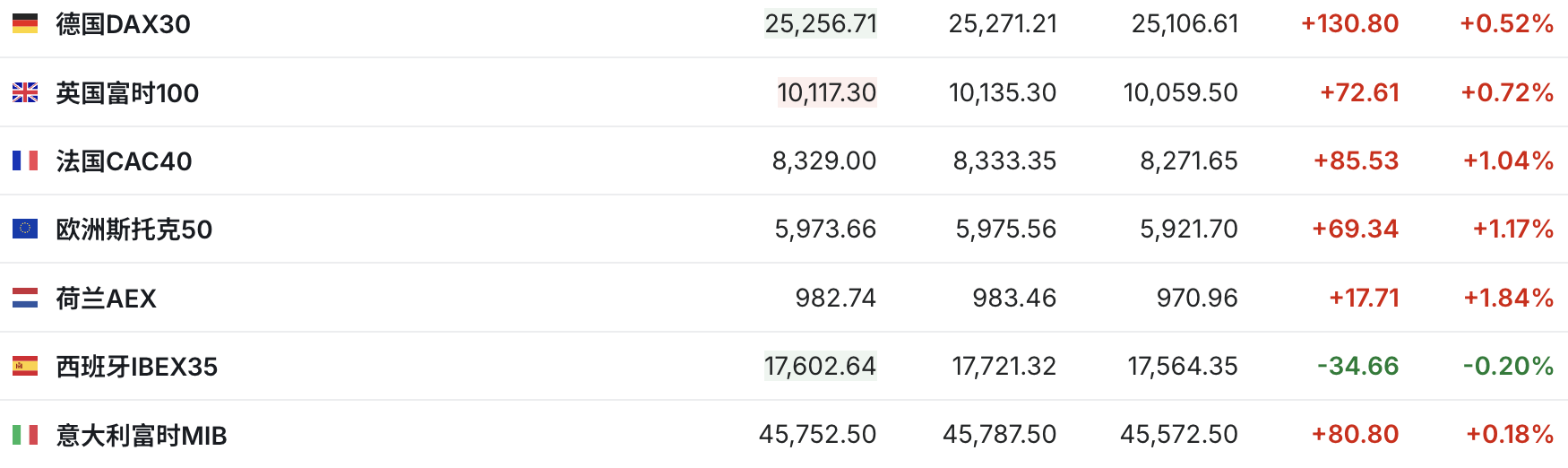Click IBEX35 change value -34.66
Screen dimensions: 1568x468
1357,366
